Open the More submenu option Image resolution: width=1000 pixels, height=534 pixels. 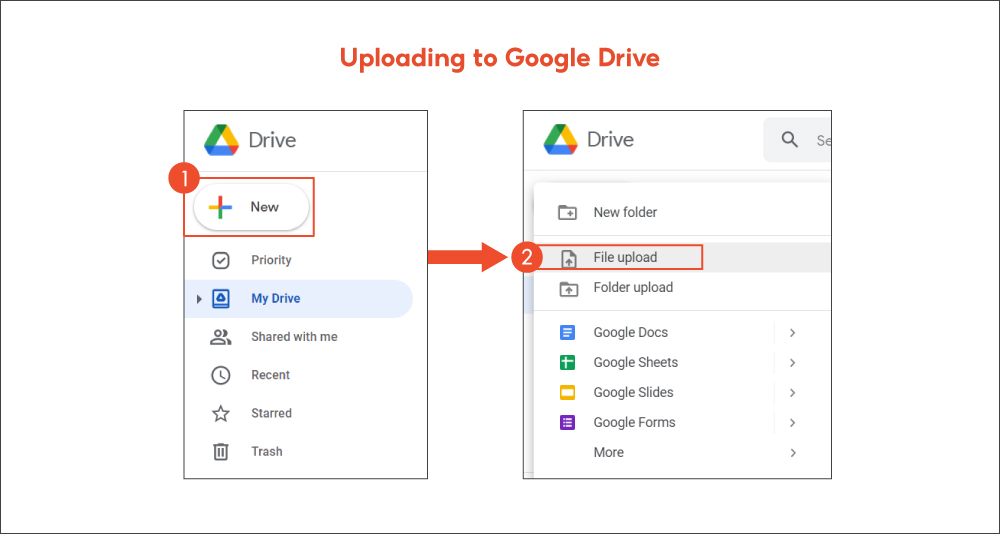608,452
